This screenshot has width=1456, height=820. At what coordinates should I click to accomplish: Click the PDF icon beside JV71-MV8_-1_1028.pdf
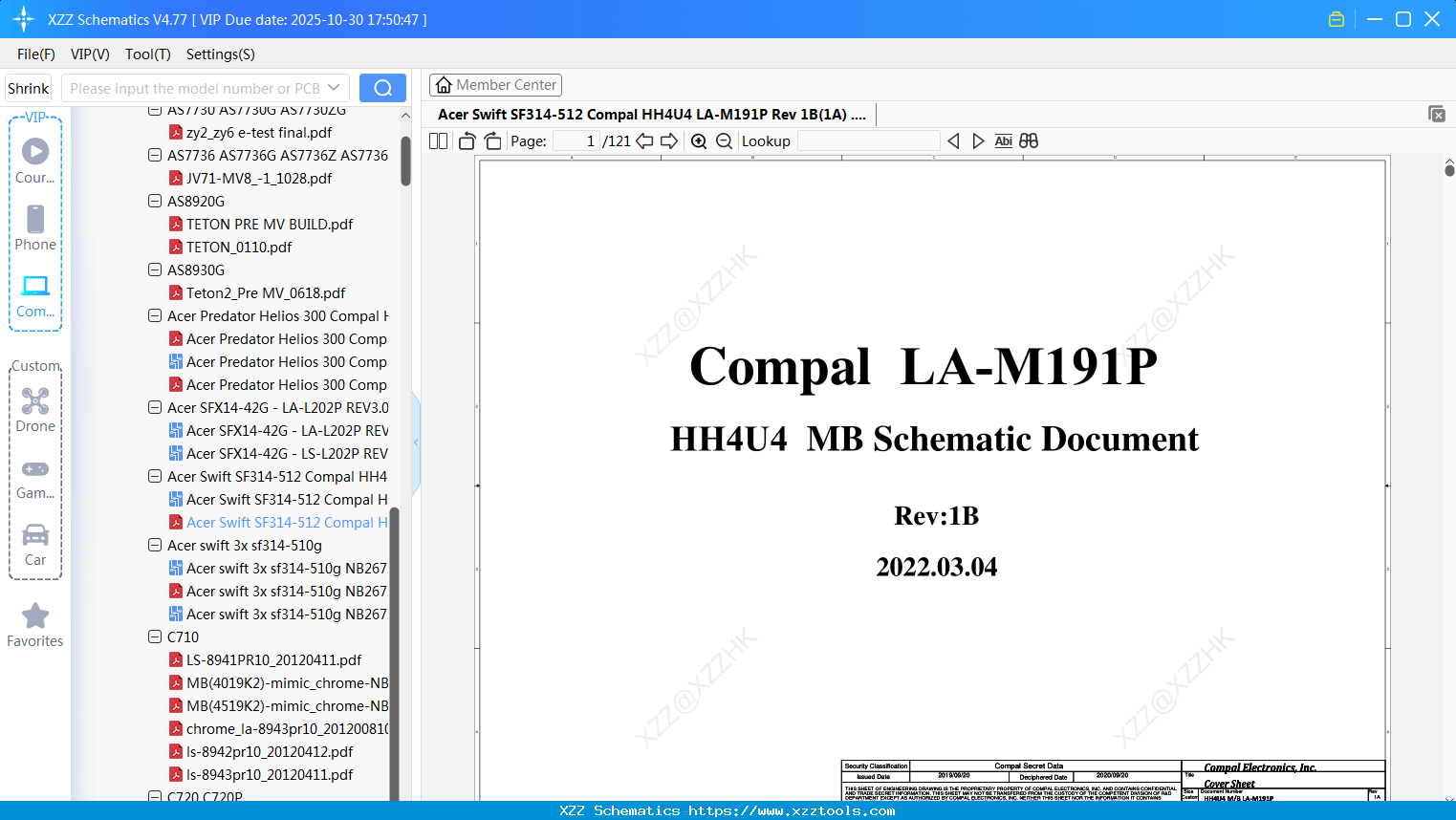coord(176,178)
